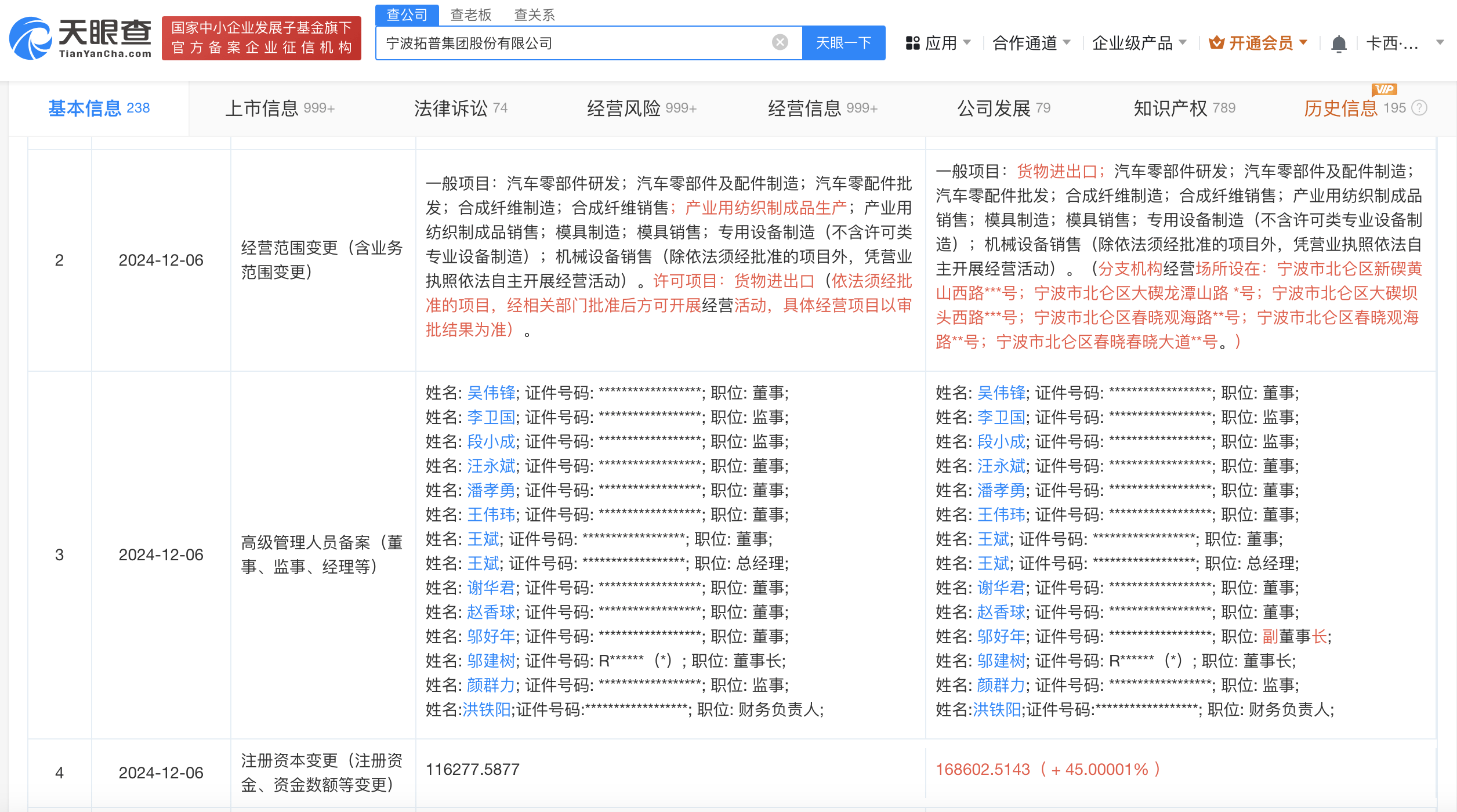Switch to the 上市信息 tab
Screen dimensions: 1457x812
click(x=280, y=108)
